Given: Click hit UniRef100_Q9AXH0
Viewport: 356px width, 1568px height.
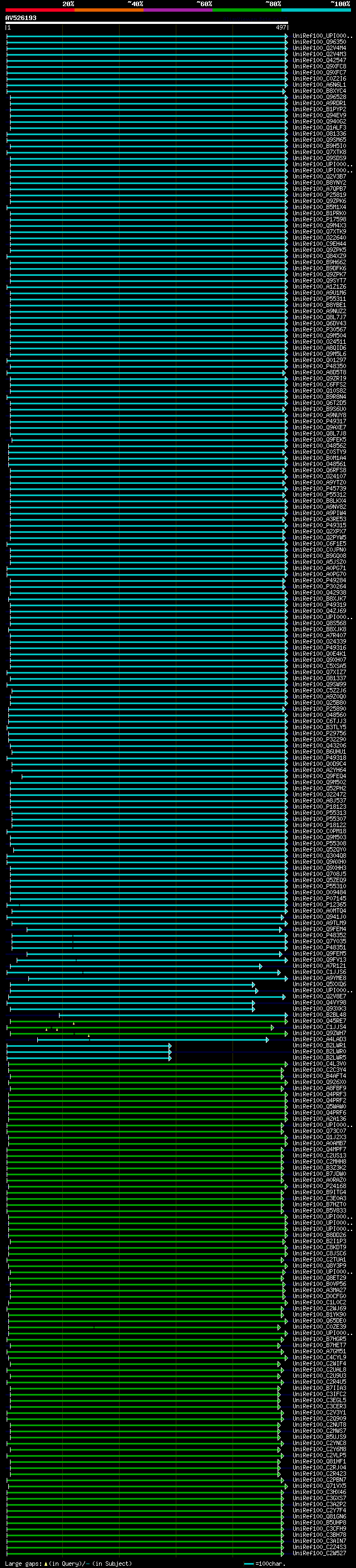Looking at the screenshot, I should point(319,862).
